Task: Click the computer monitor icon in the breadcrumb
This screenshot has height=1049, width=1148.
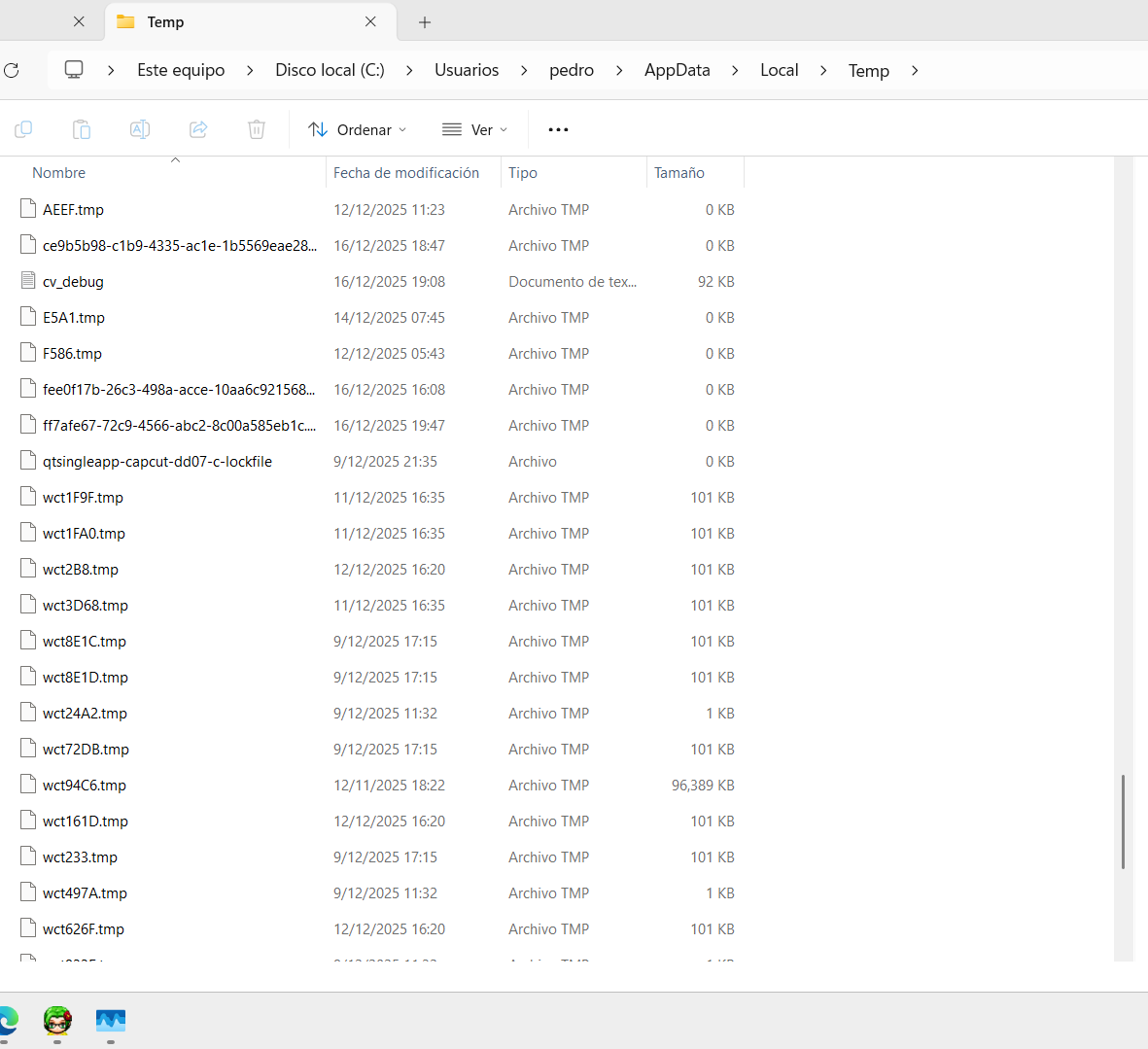Action: [74, 70]
